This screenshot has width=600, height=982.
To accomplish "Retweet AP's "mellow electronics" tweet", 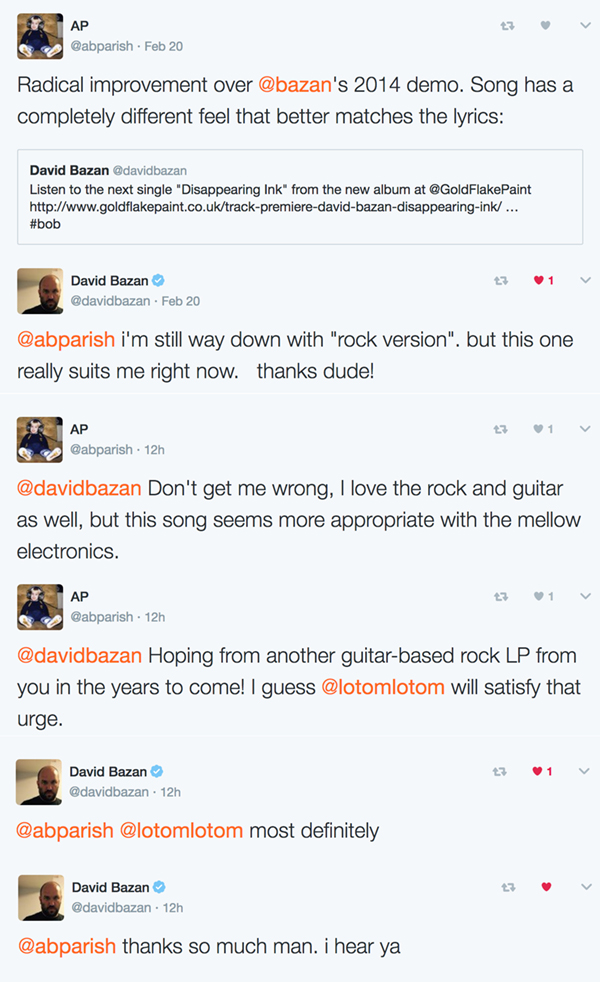I will point(501,429).
